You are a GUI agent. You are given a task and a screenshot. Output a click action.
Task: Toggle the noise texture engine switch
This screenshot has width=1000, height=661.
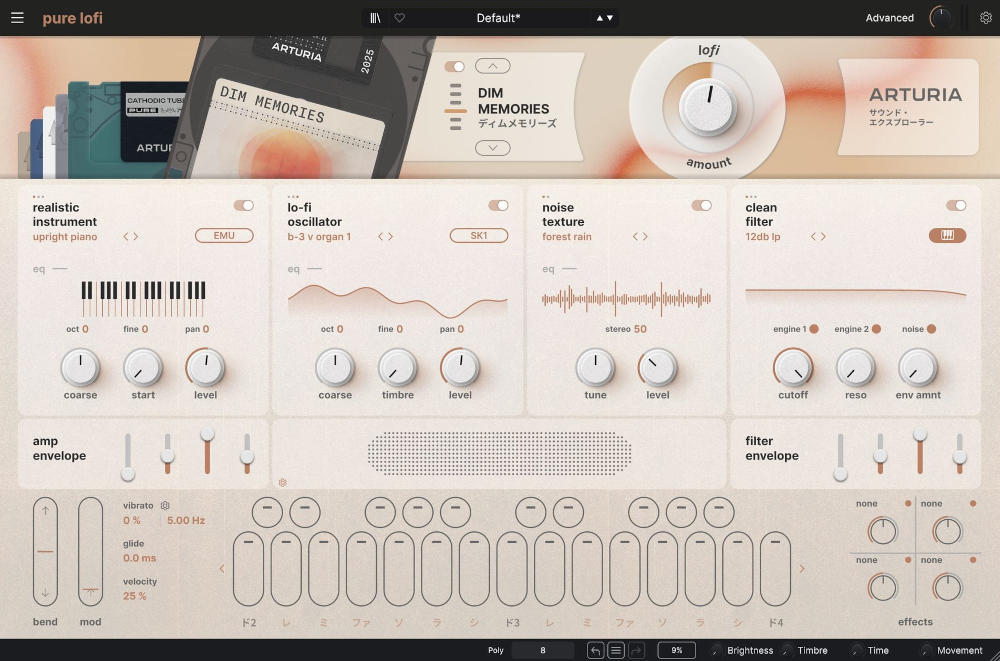(701, 205)
